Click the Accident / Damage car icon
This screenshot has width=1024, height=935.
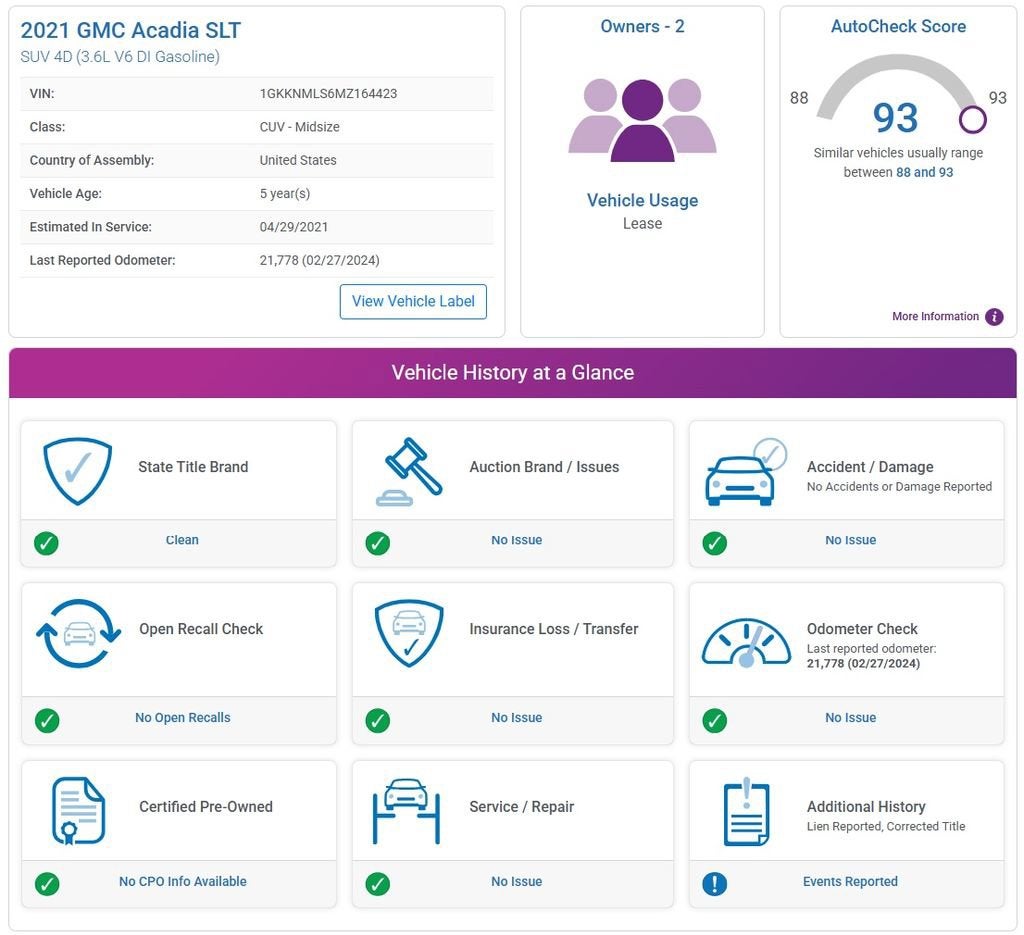click(x=746, y=472)
